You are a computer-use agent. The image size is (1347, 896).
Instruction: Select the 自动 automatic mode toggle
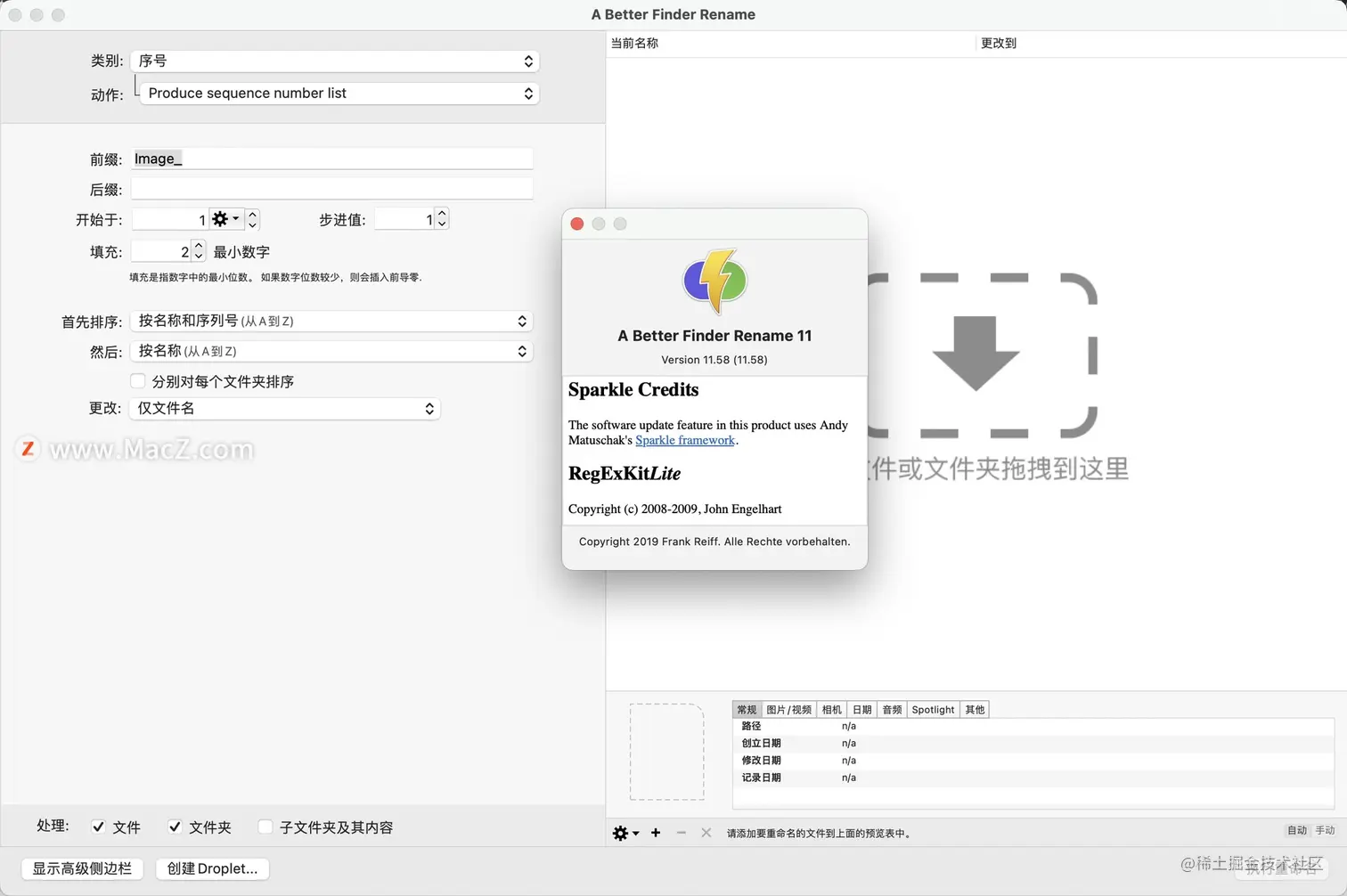coord(1297,830)
